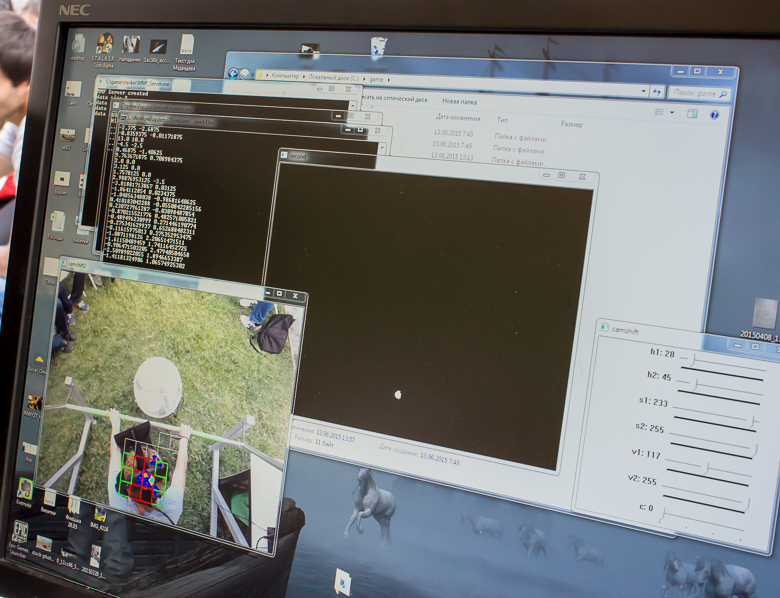Click the Дата создания 13.06.2015 7:49 details text
This screenshot has height=598, width=780.
tap(419, 454)
